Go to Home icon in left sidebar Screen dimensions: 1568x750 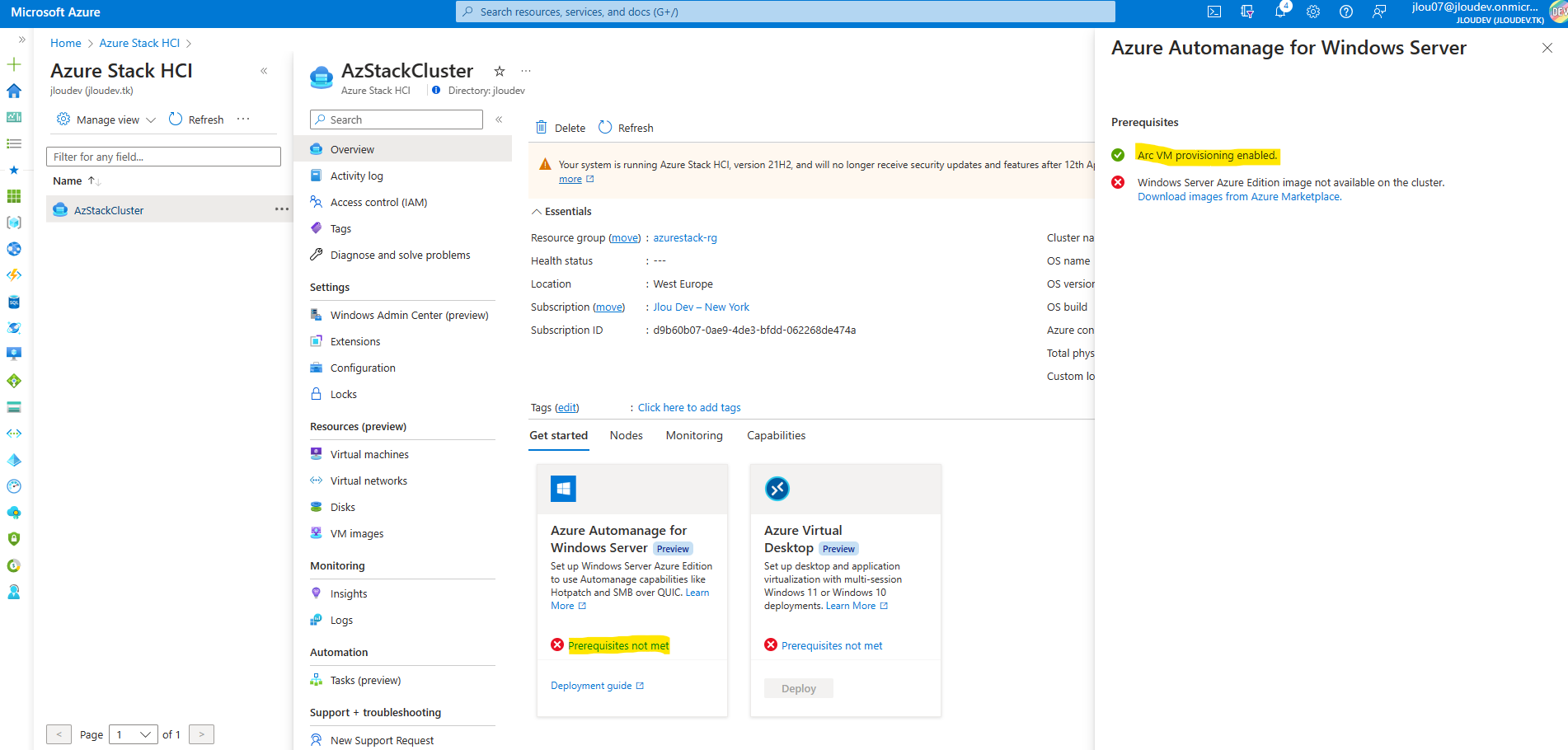point(14,91)
